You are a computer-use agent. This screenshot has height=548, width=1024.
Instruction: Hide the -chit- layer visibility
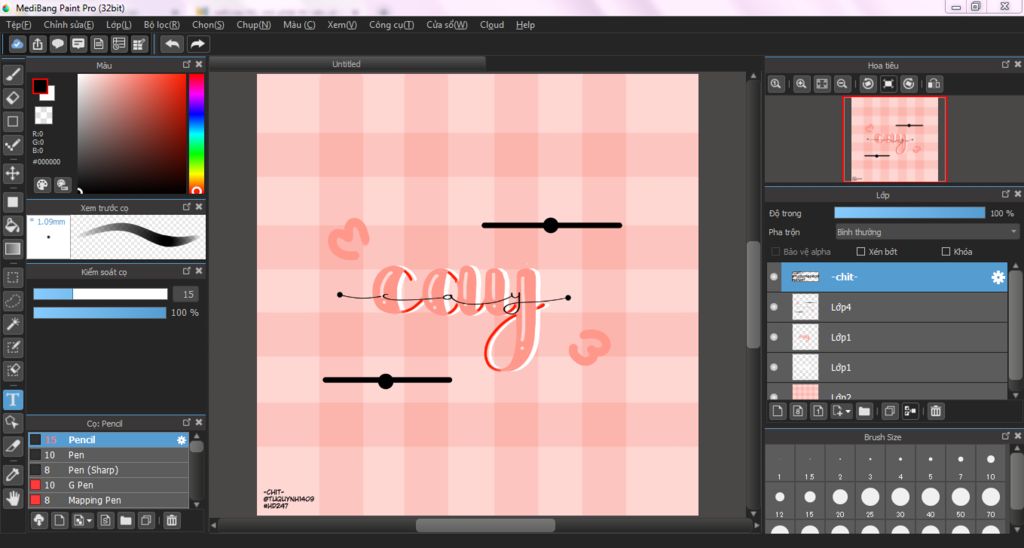pos(774,277)
